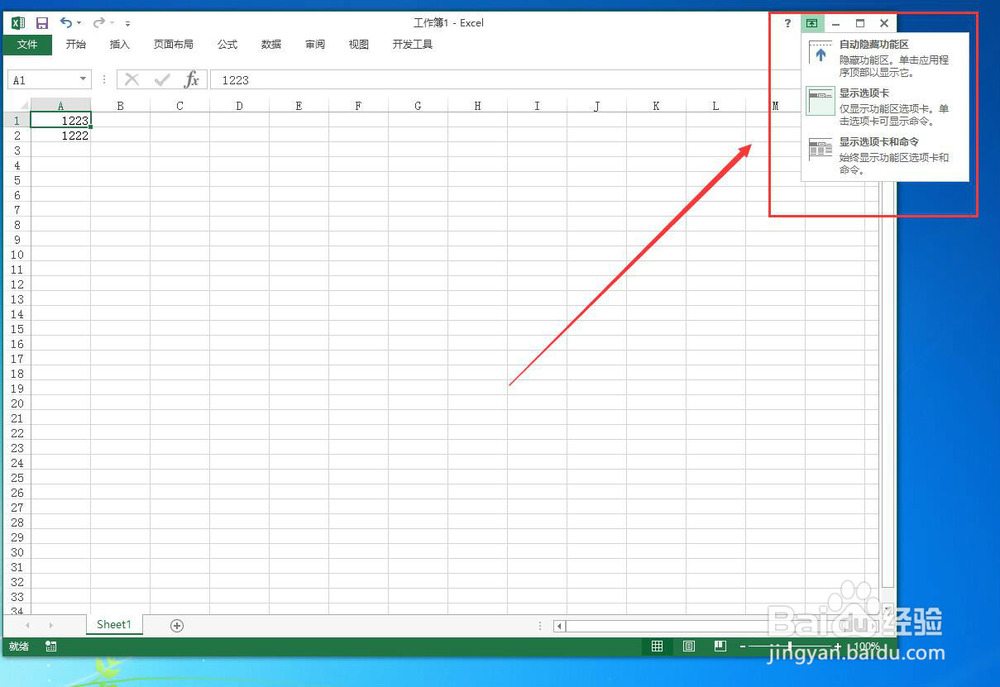
Task: Confirm entry with checkmark icon
Action: pos(162,80)
